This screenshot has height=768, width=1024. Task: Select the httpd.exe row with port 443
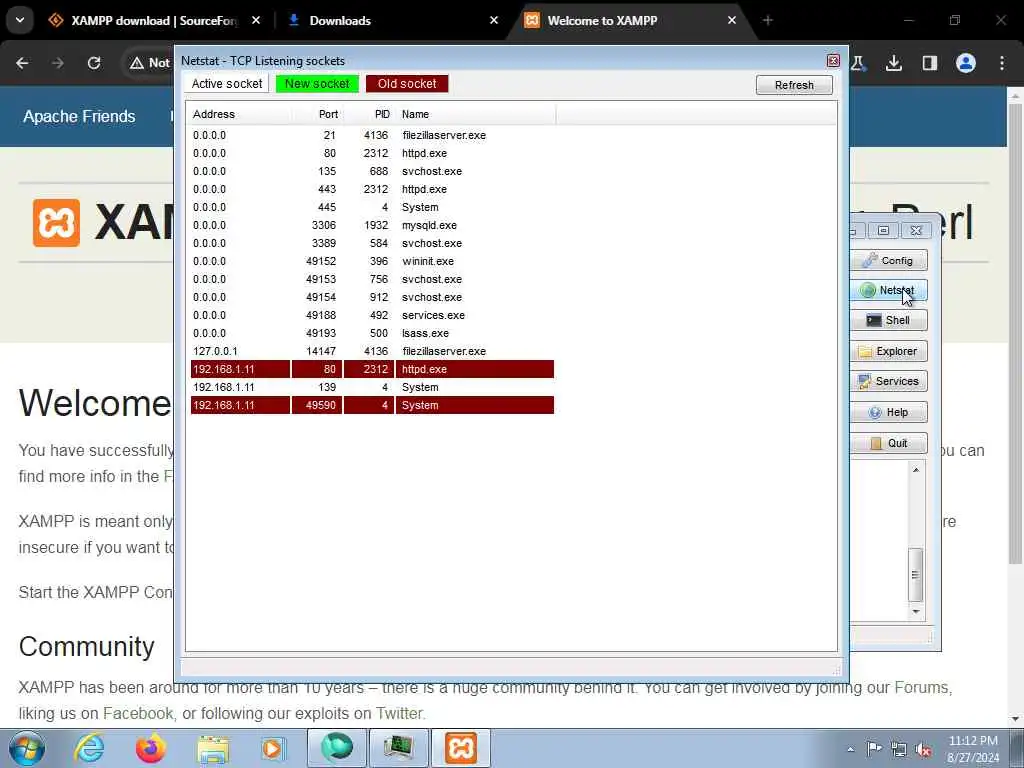click(x=372, y=189)
